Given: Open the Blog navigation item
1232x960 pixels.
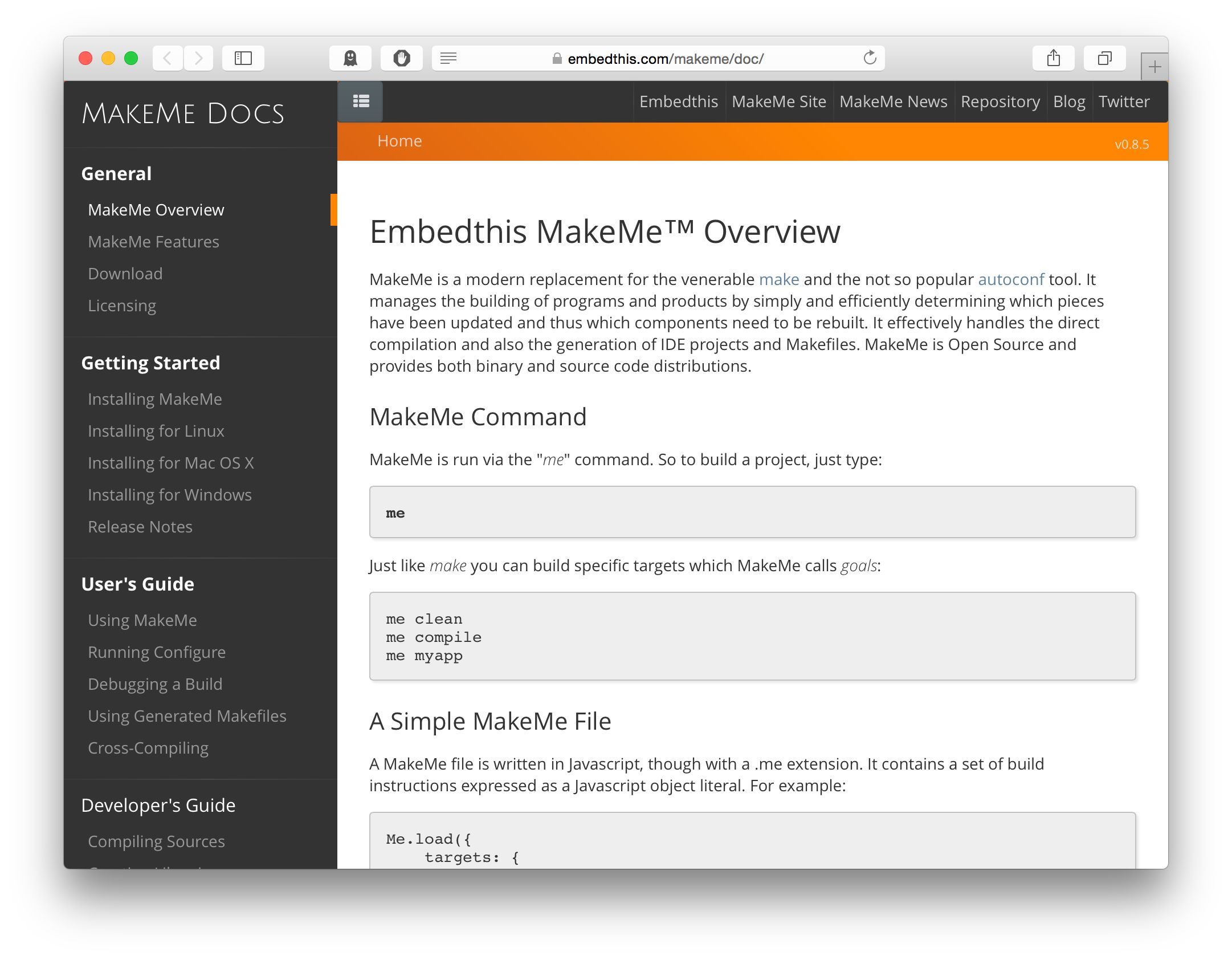Looking at the screenshot, I should click(1068, 101).
